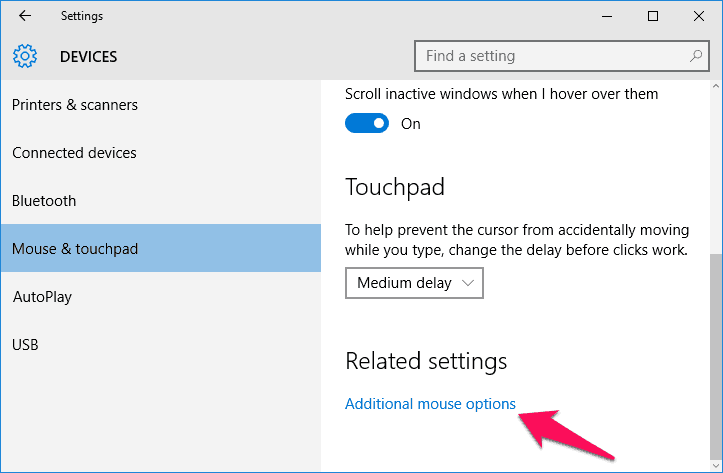The width and height of the screenshot is (723, 473).
Task: Minimize the Settings window
Action: (x=607, y=16)
